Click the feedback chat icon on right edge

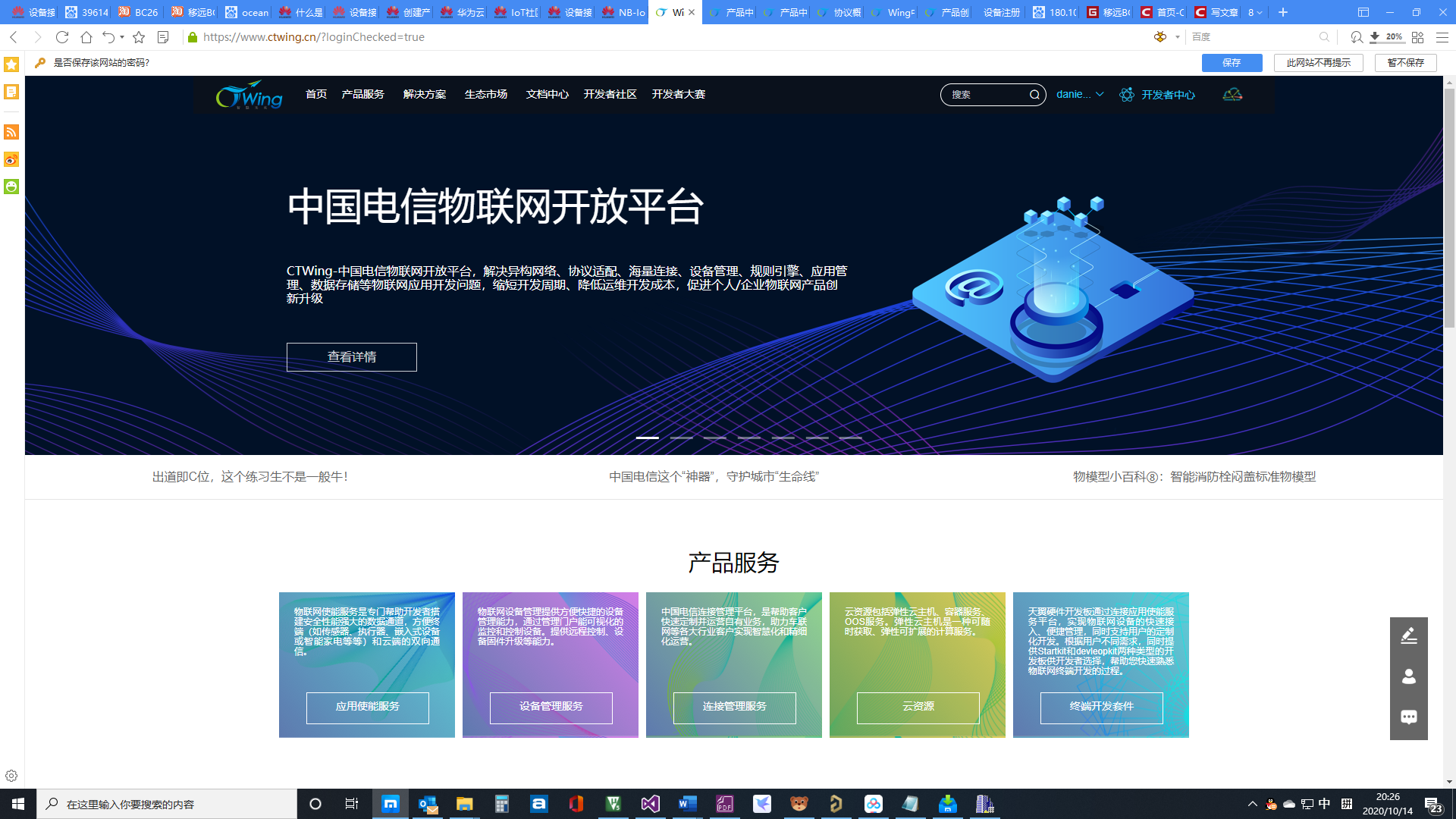pos(1409,717)
